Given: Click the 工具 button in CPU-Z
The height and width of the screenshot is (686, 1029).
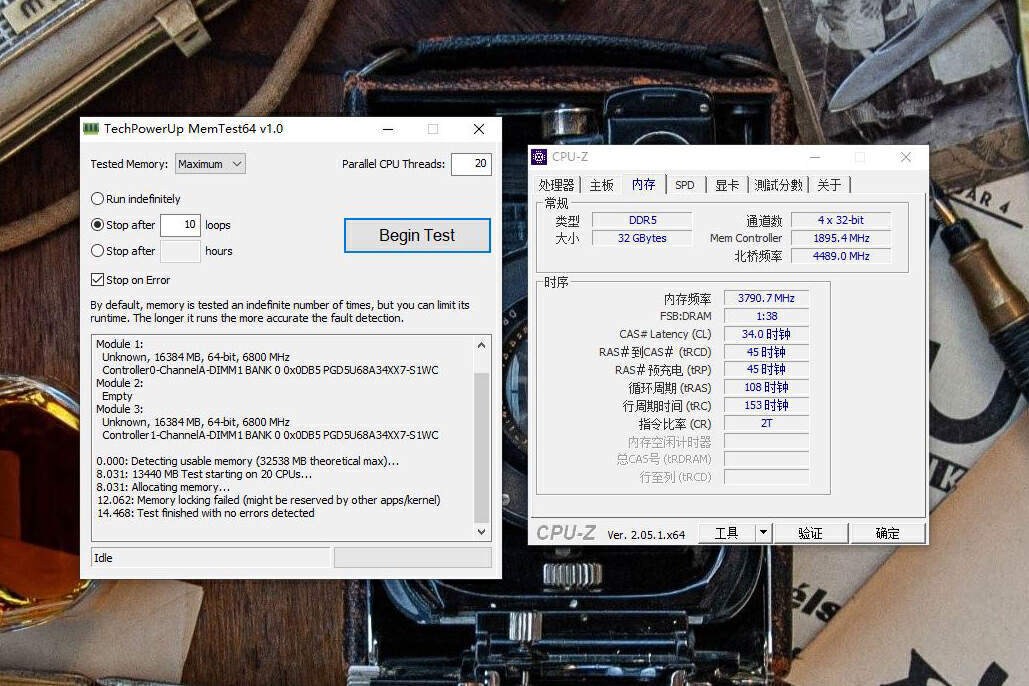Looking at the screenshot, I should coord(726,533).
